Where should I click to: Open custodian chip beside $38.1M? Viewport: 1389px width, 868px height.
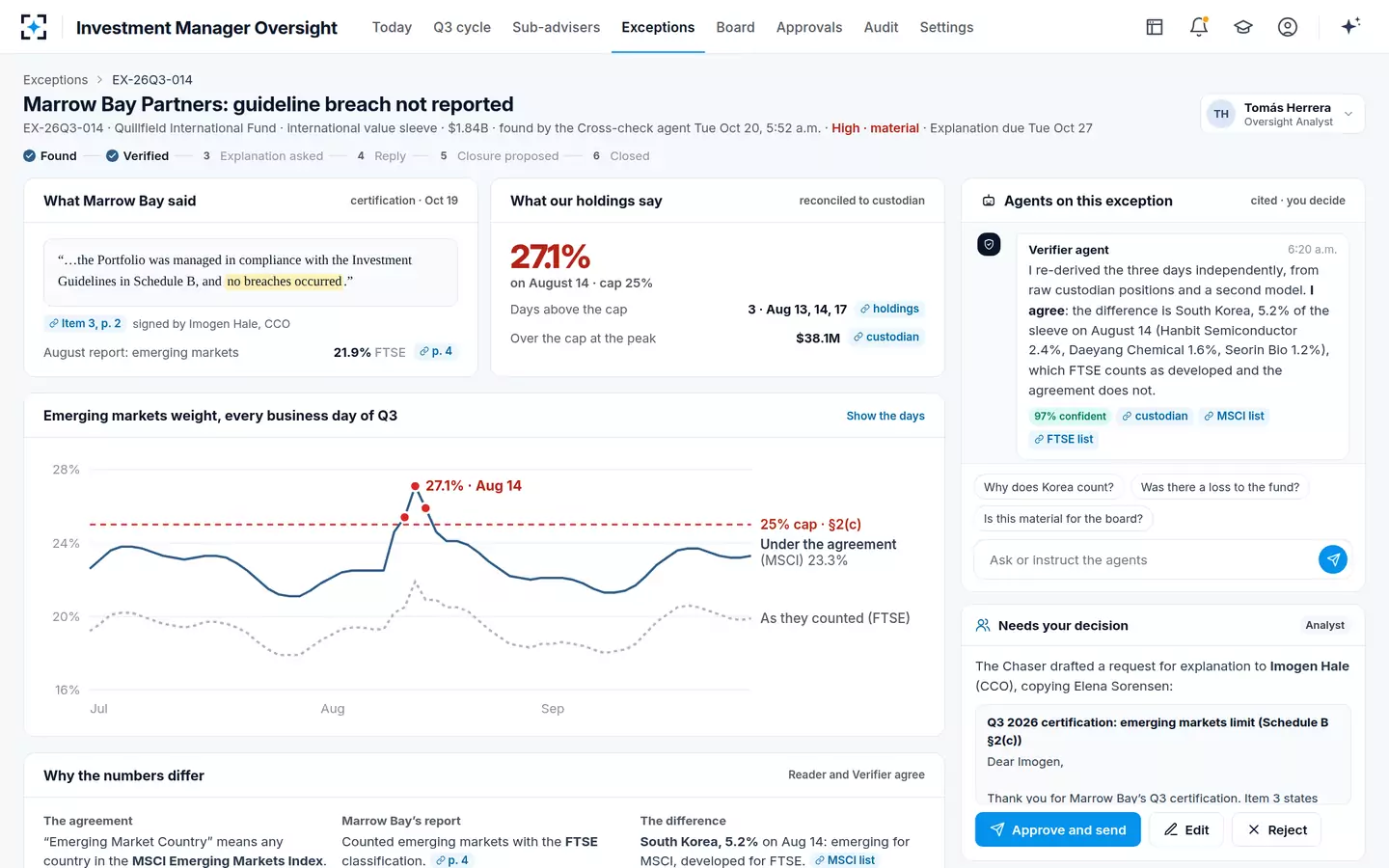click(x=886, y=337)
